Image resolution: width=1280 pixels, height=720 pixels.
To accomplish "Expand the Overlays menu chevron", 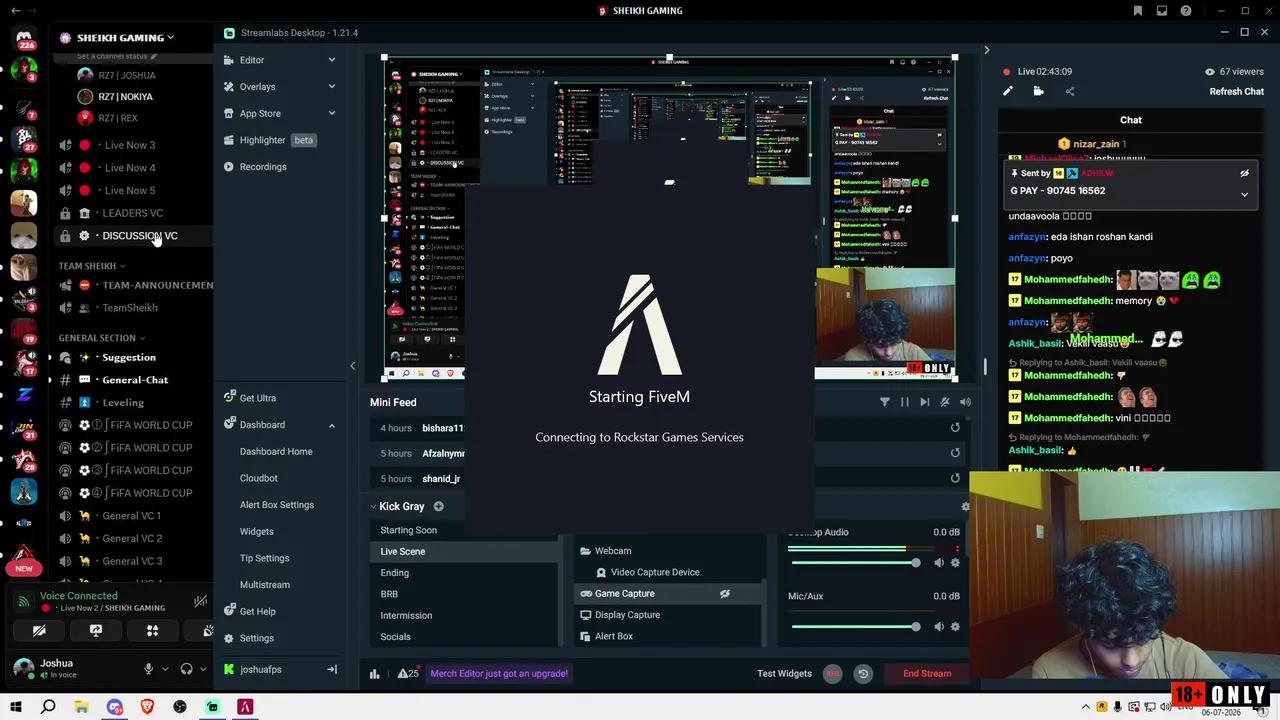I will pyautogui.click(x=332, y=87).
